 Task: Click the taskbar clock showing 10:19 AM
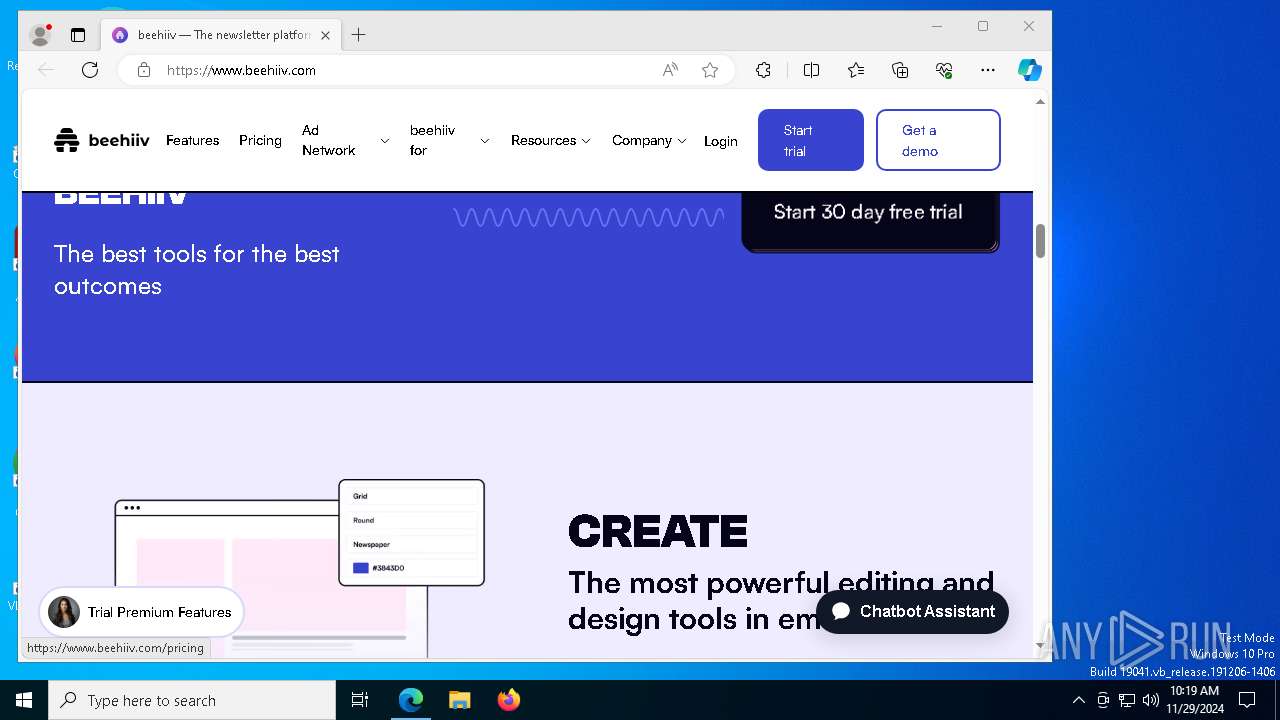(x=1195, y=700)
